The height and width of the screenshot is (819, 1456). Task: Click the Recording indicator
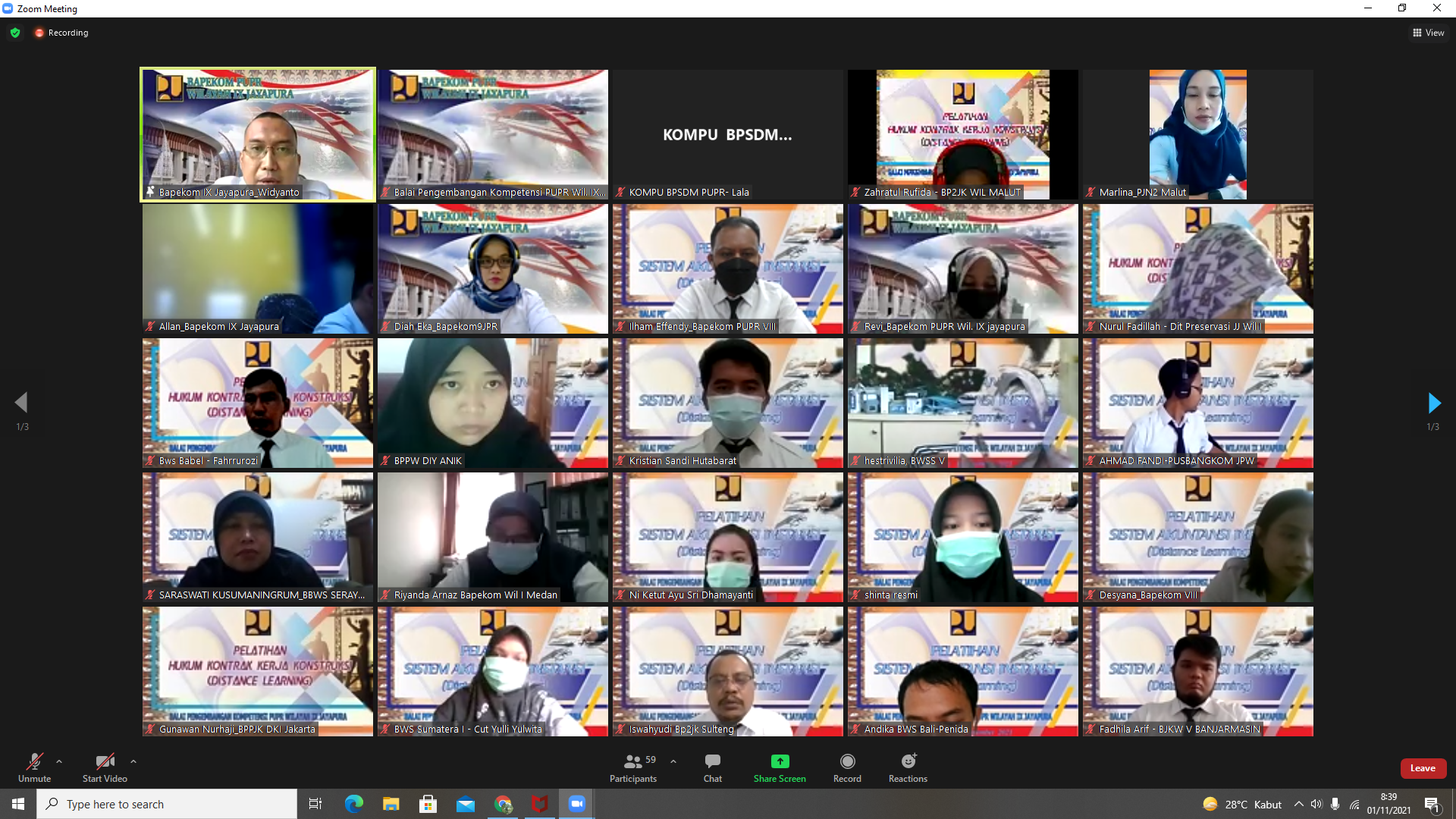point(61,33)
